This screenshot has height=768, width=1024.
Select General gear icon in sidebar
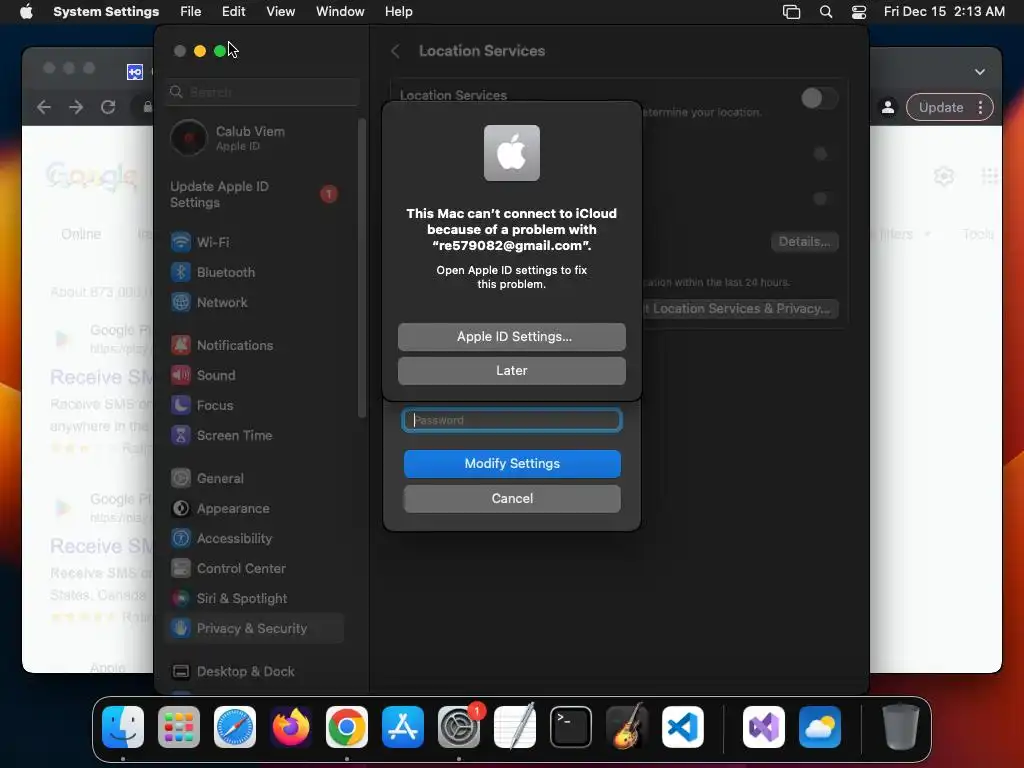click(x=180, y=478)
